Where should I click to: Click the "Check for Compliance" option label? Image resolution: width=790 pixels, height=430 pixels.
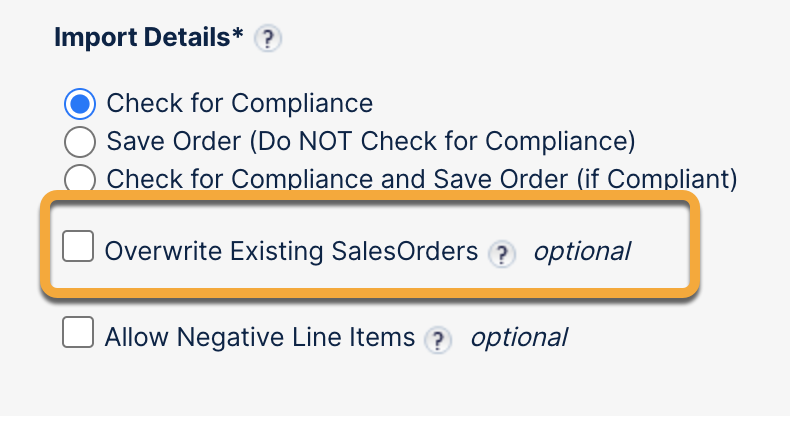tap(240, 103)
